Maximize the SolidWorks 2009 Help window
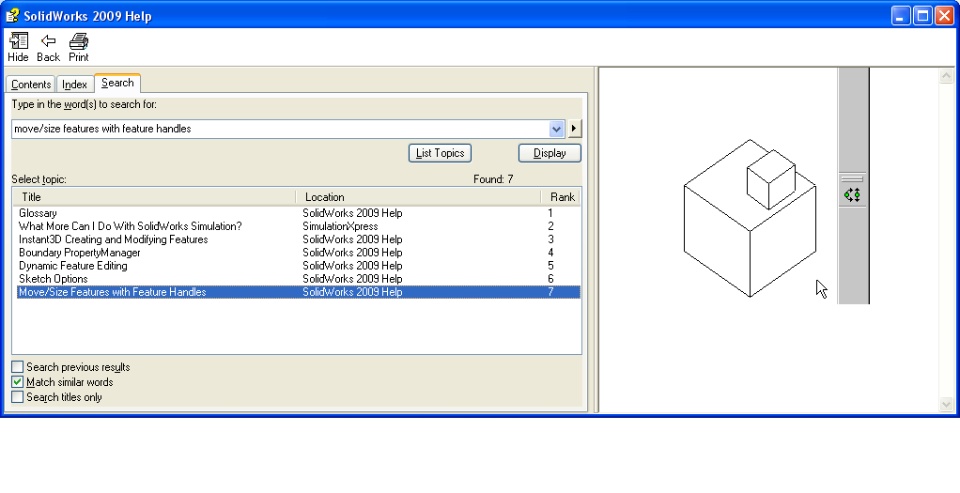This screenshot has width=960, height=493. 923,16
